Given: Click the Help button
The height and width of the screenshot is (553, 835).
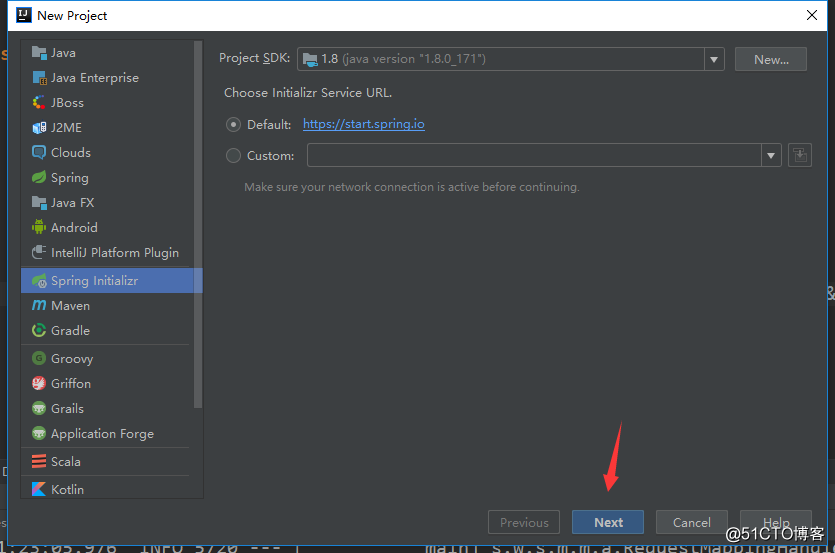Looking at the screenshot, I should [x=776, y=522].
